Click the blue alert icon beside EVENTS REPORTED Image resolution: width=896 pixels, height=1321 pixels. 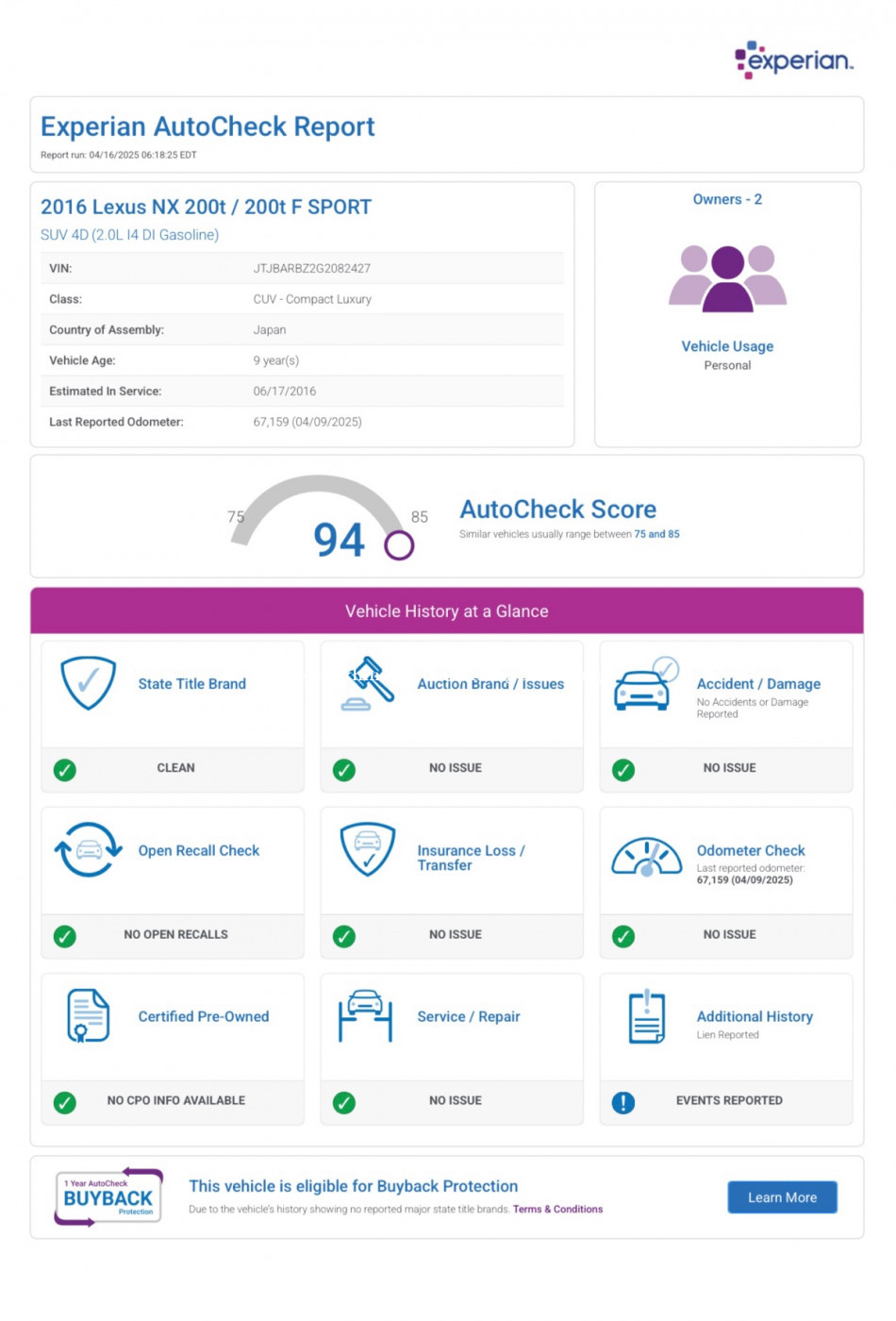pos(623,1102)
